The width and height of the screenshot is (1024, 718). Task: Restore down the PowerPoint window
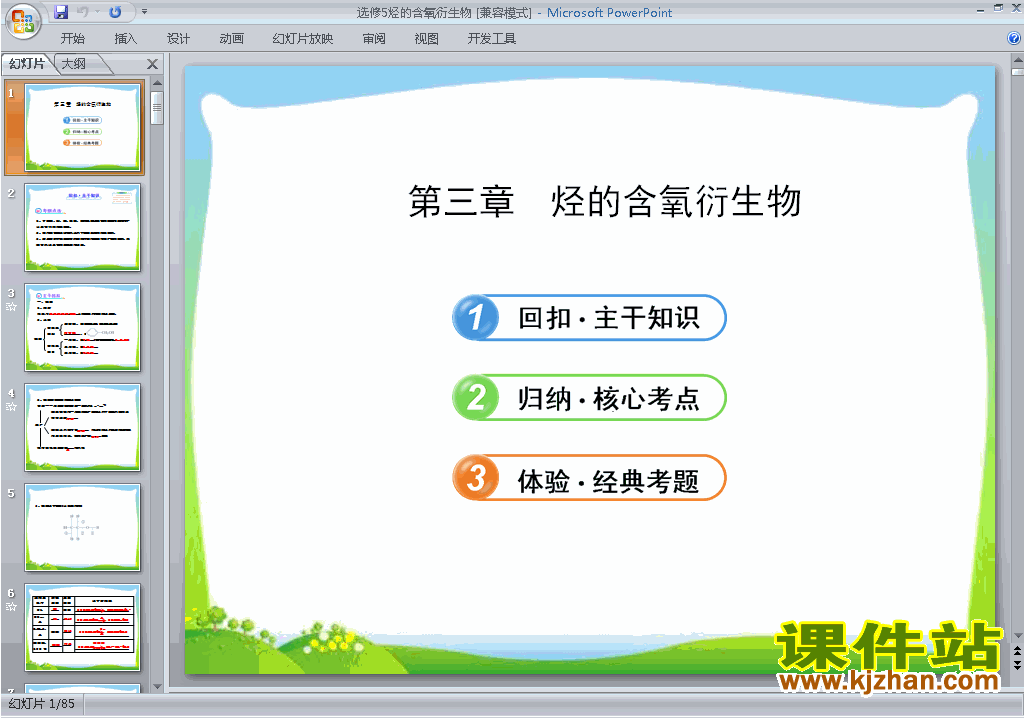point(998,8)
